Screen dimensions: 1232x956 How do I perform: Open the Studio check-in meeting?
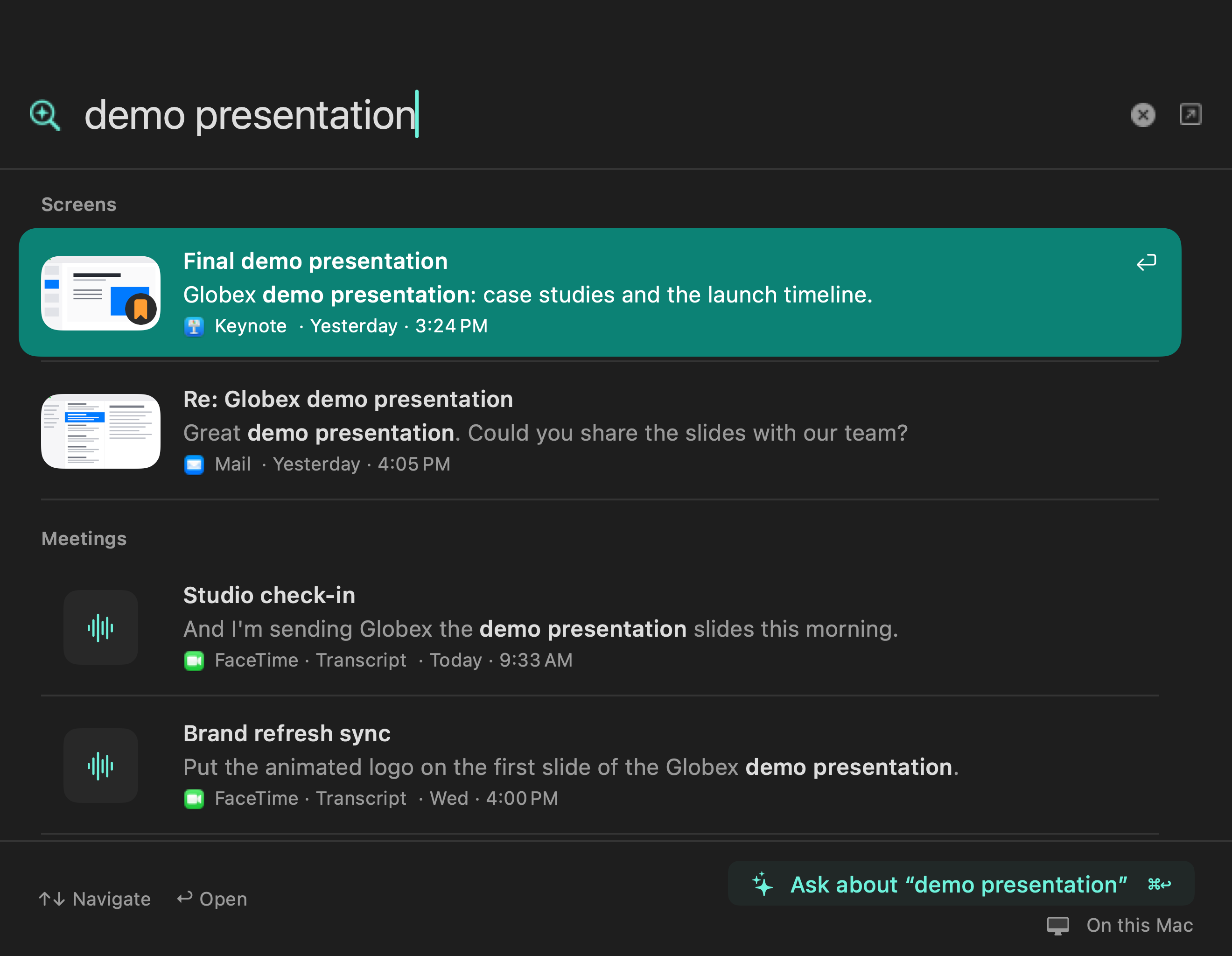pyautogui.click(x=600, y=627)
